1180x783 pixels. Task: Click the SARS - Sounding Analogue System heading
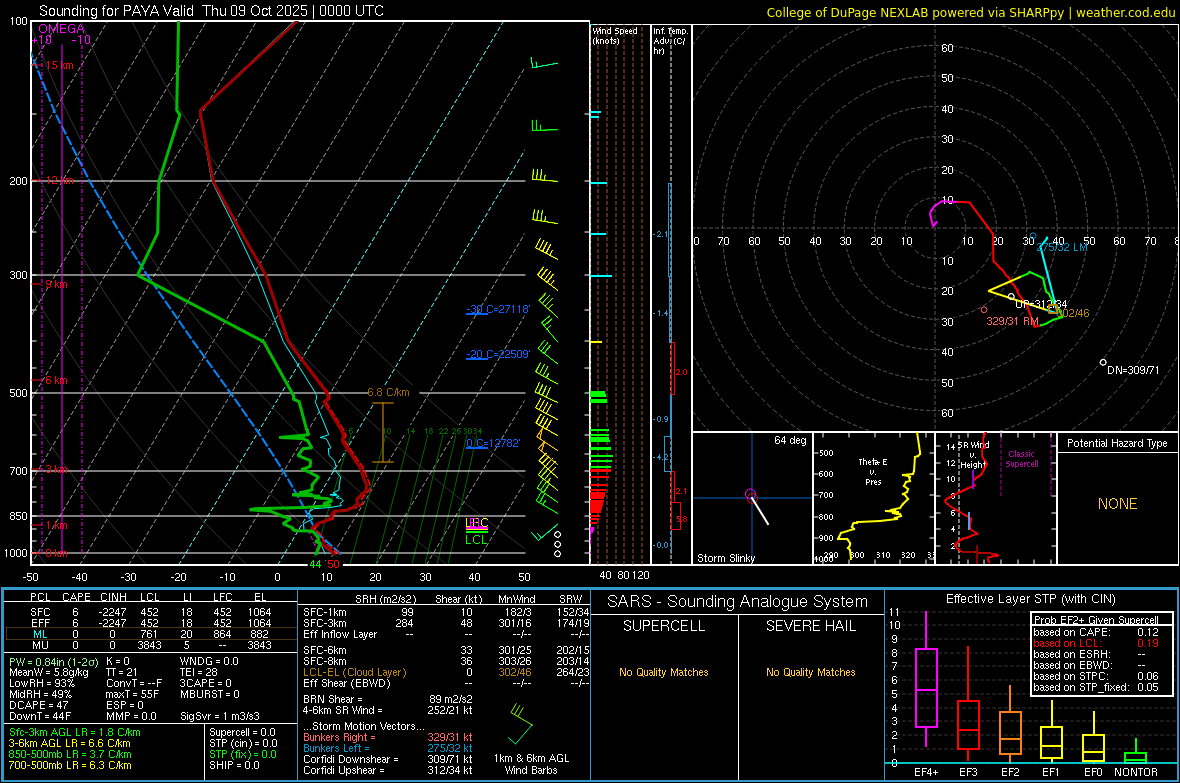(x=738, y=602)
